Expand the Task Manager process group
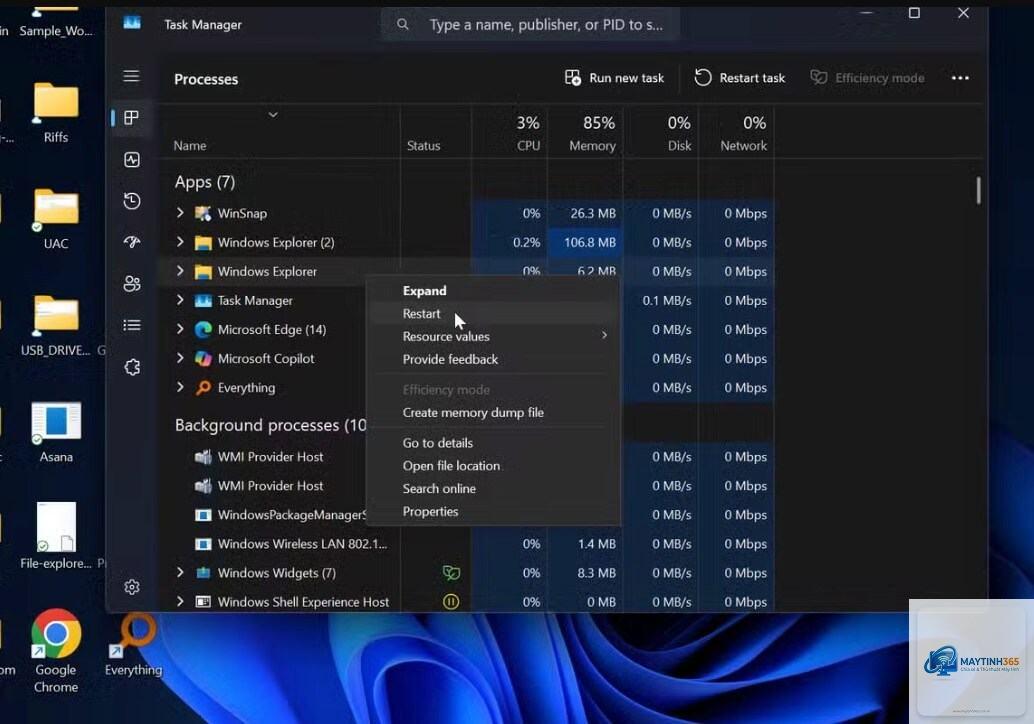The width and height of the screenshot is (1034, 724). 180,299
